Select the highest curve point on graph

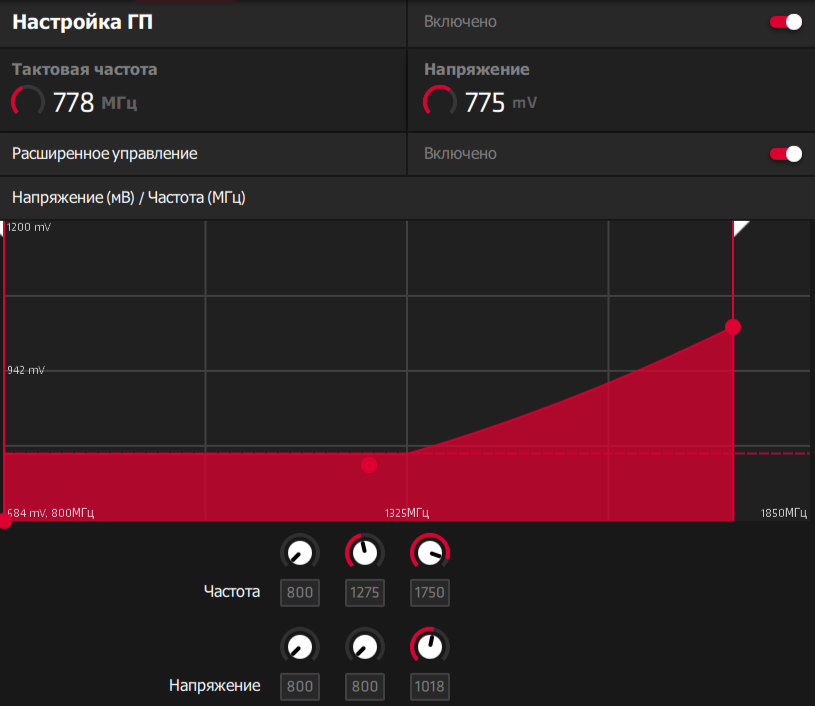(733, 327)
